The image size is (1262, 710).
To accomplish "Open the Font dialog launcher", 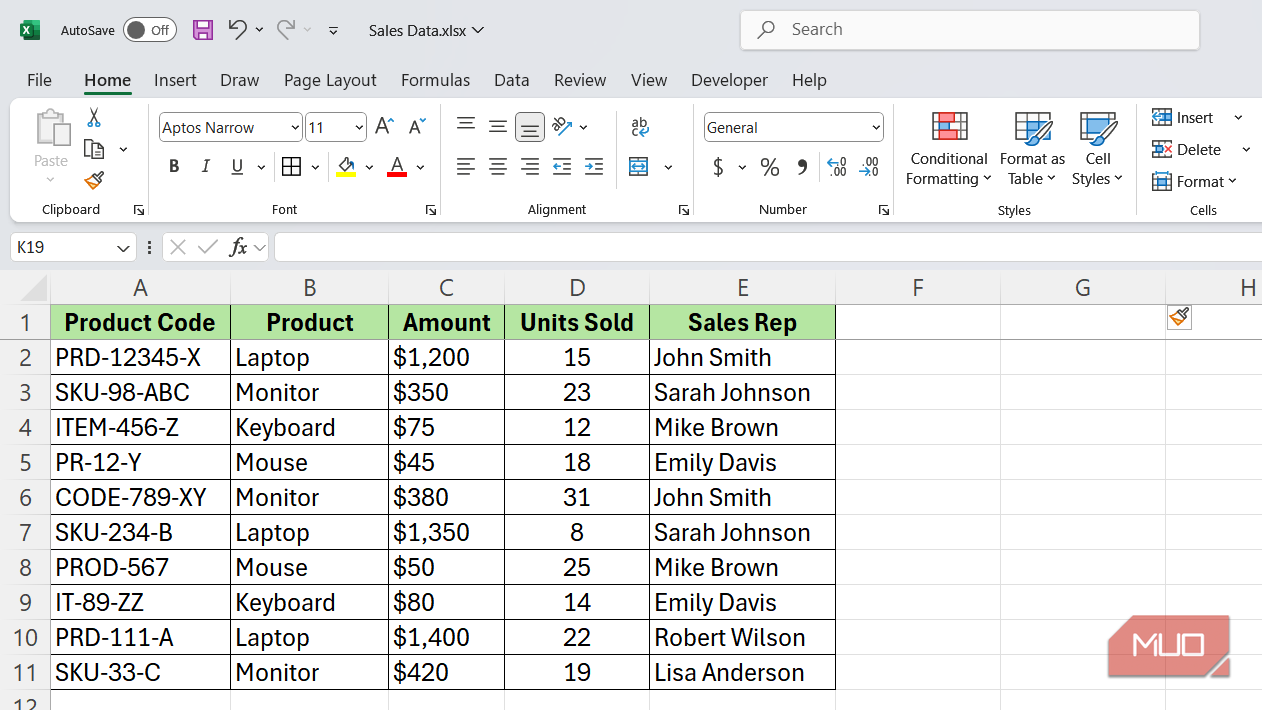I will [x=431, y=210].
